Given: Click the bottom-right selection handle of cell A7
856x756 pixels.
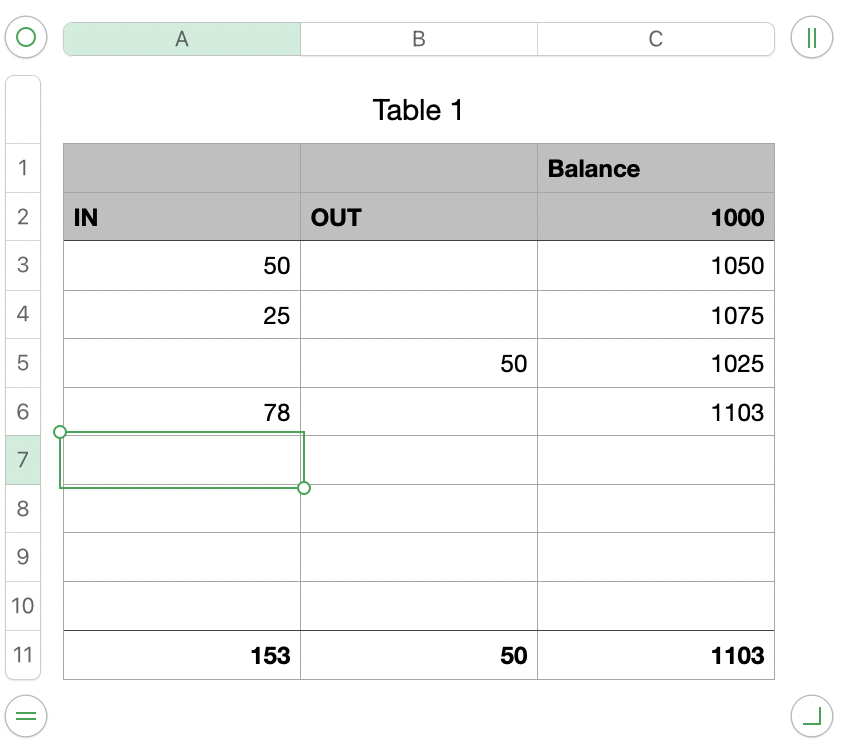Looking at the screenshot, I should 304,488.
